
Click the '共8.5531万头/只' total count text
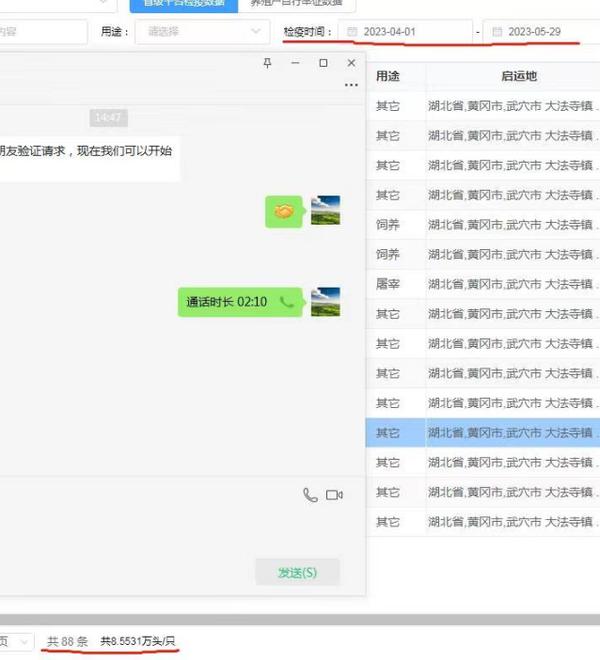point(138,641)
